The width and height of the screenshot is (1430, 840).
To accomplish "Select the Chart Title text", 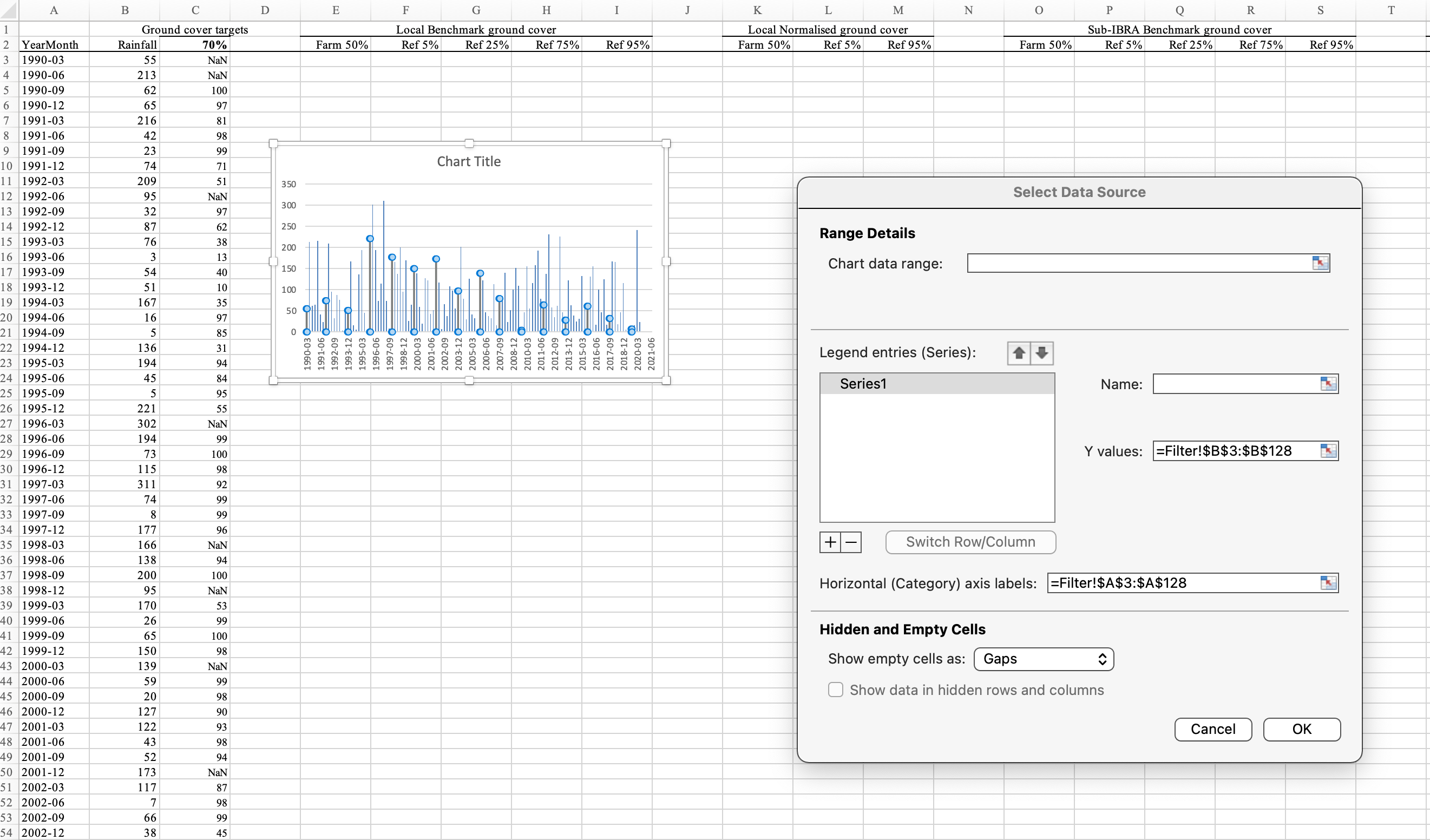I will click(x=469, y=162).
